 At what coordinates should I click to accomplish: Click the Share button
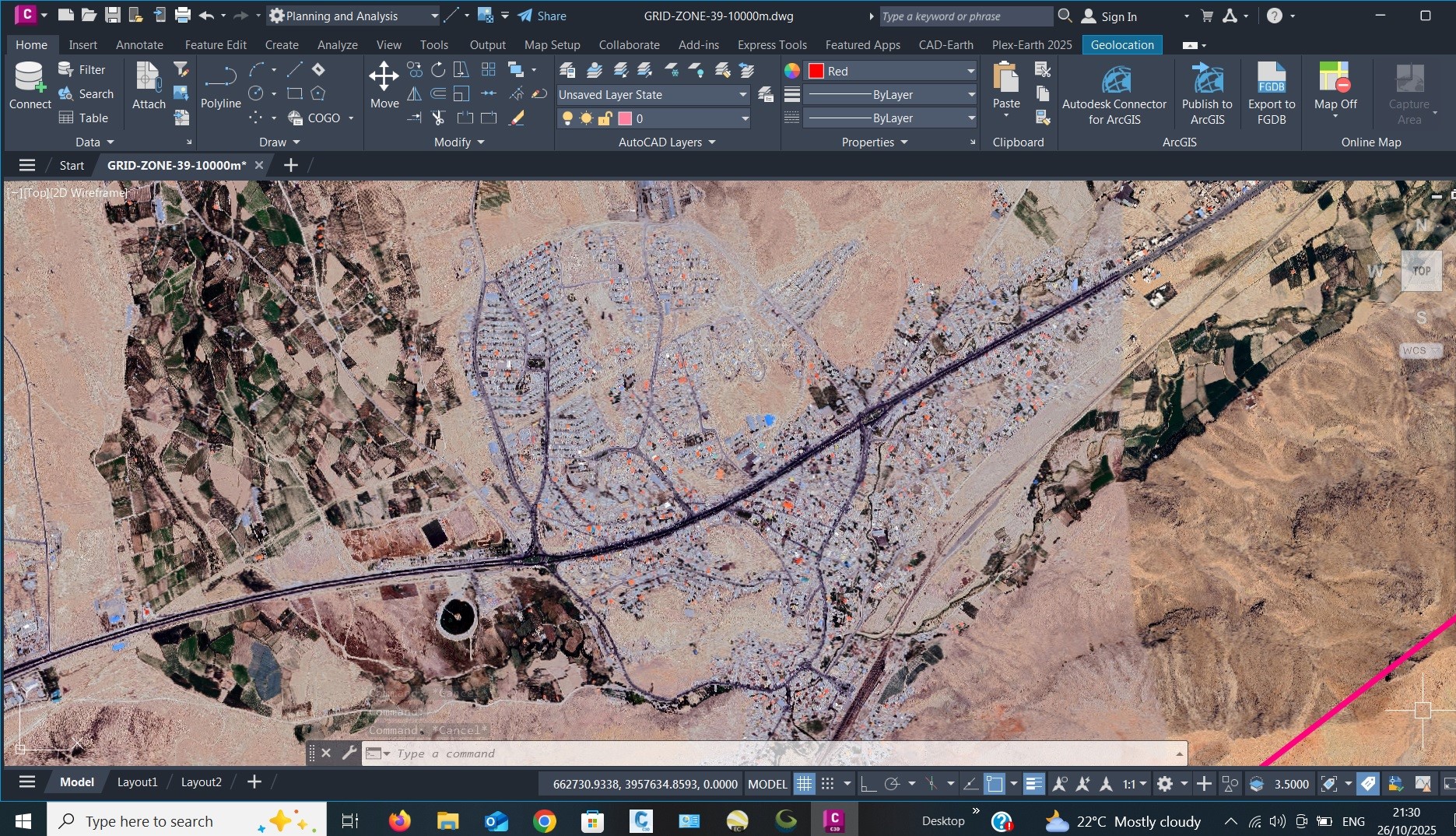542,16
